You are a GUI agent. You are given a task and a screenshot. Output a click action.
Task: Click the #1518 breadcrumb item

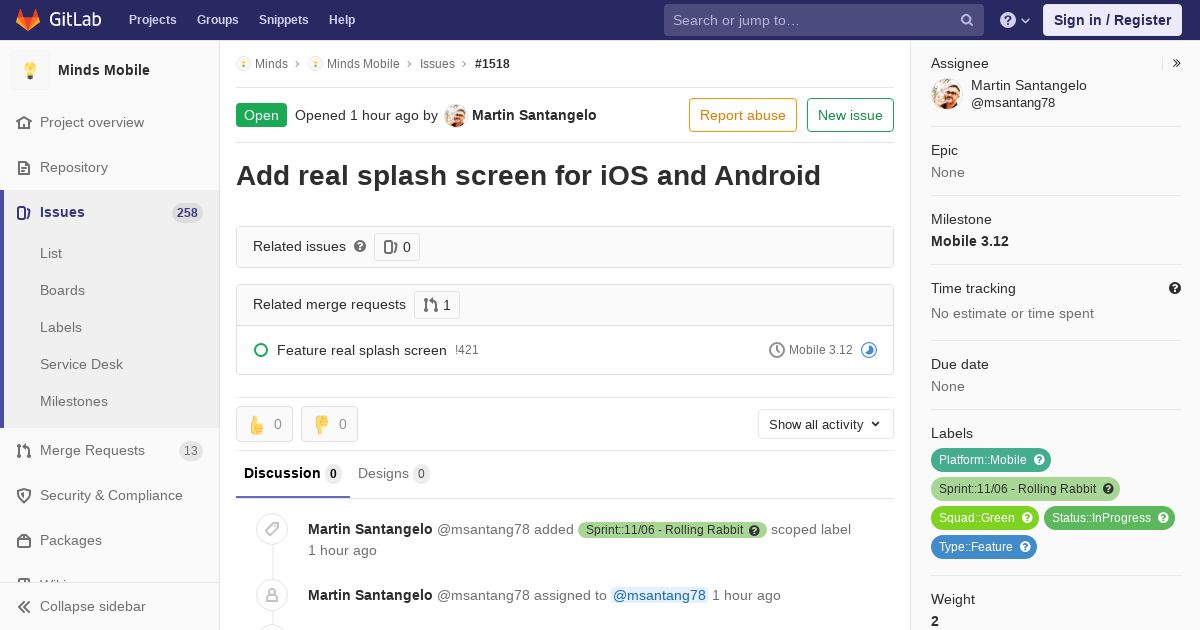click(492, 64)
